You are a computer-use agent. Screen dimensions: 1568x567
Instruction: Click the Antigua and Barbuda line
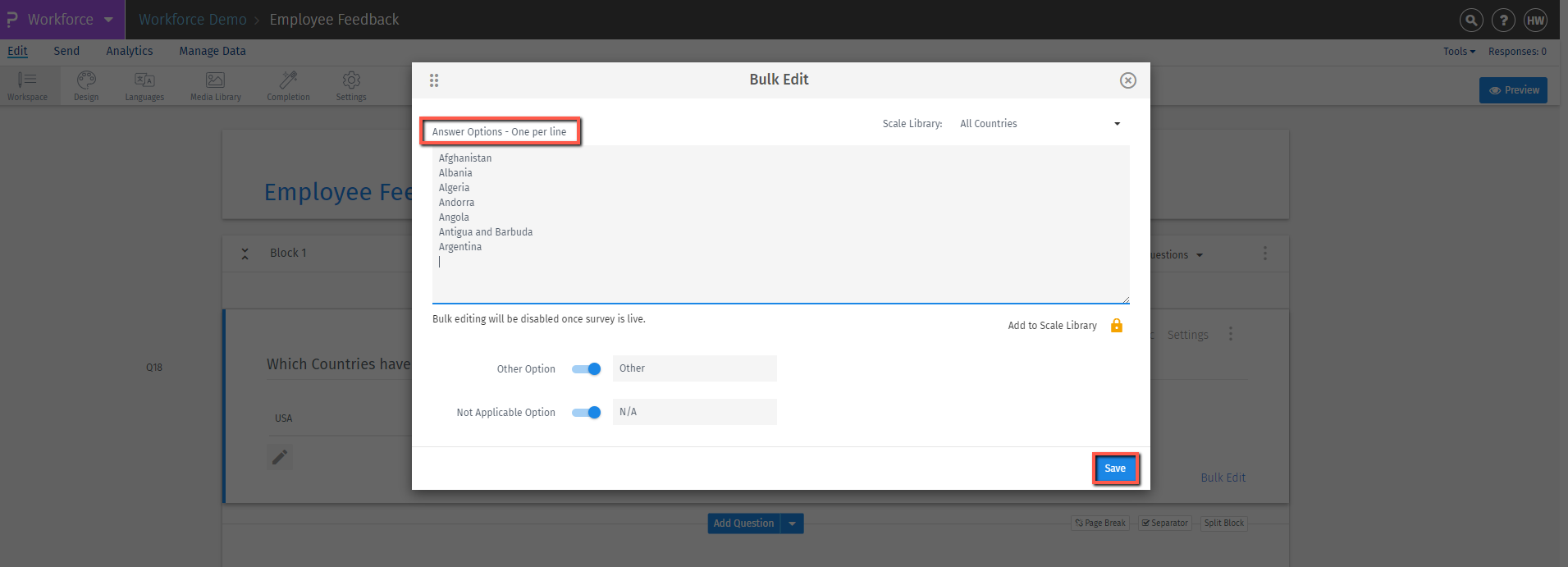(486, 232)
